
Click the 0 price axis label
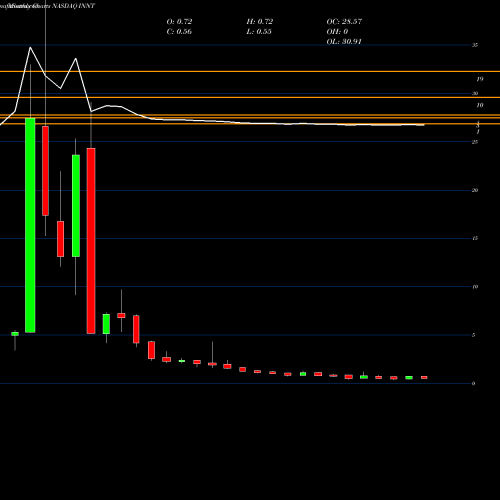[x=473, y=383]
